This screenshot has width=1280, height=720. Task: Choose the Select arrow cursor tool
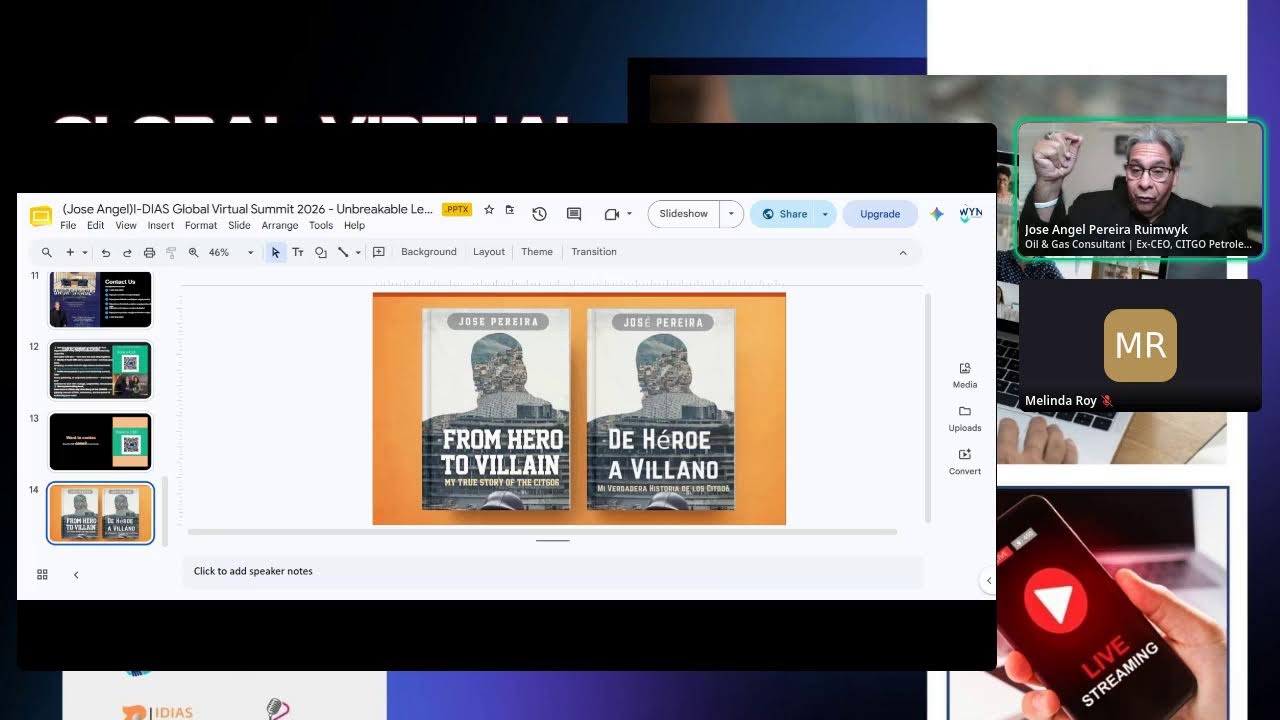point(276,253)
